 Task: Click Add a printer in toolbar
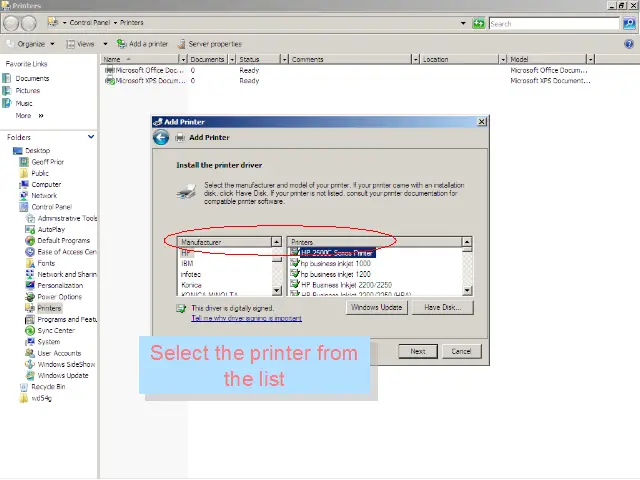point(142,44)
